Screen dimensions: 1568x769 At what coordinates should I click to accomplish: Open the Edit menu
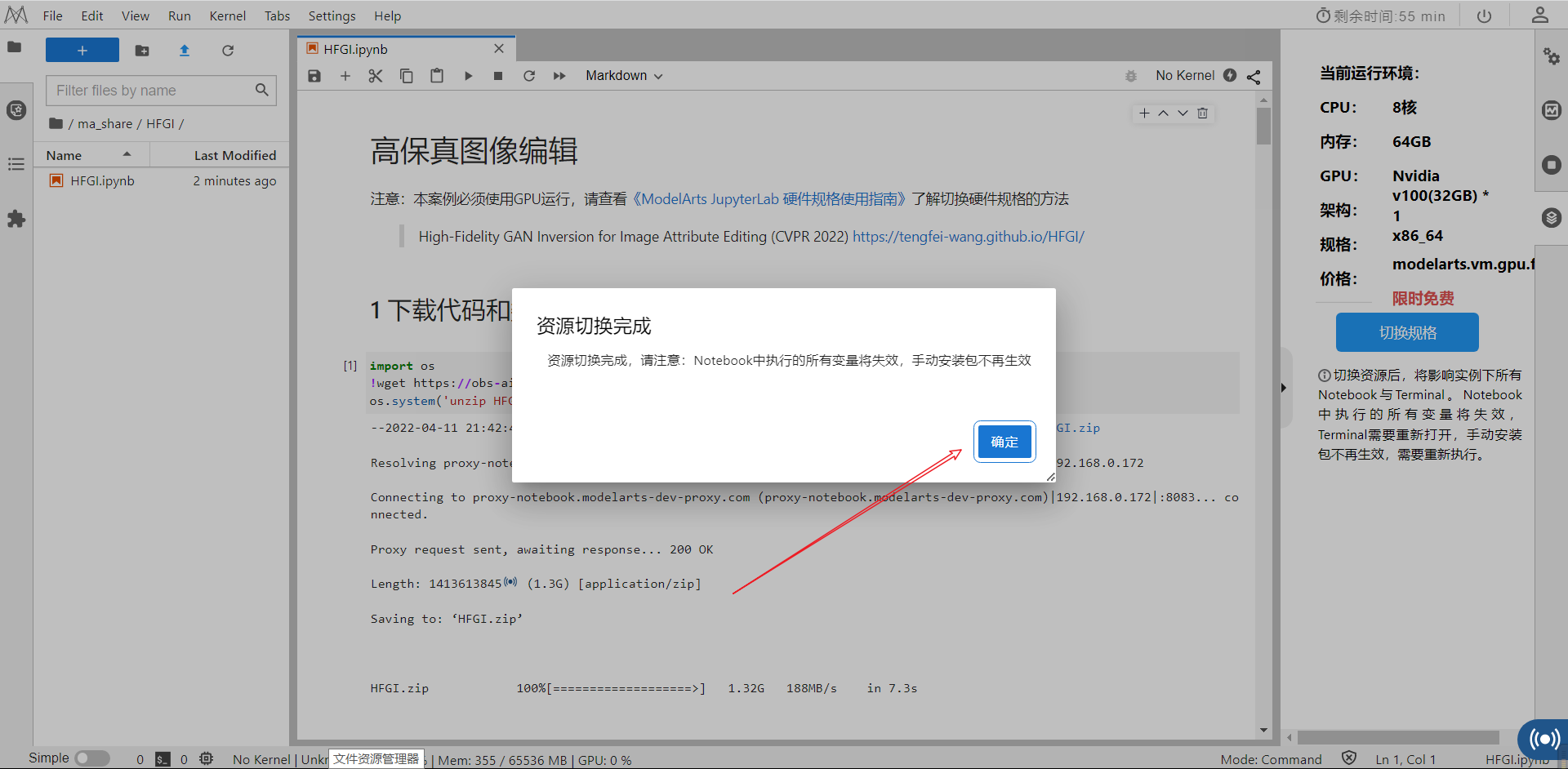92,16
